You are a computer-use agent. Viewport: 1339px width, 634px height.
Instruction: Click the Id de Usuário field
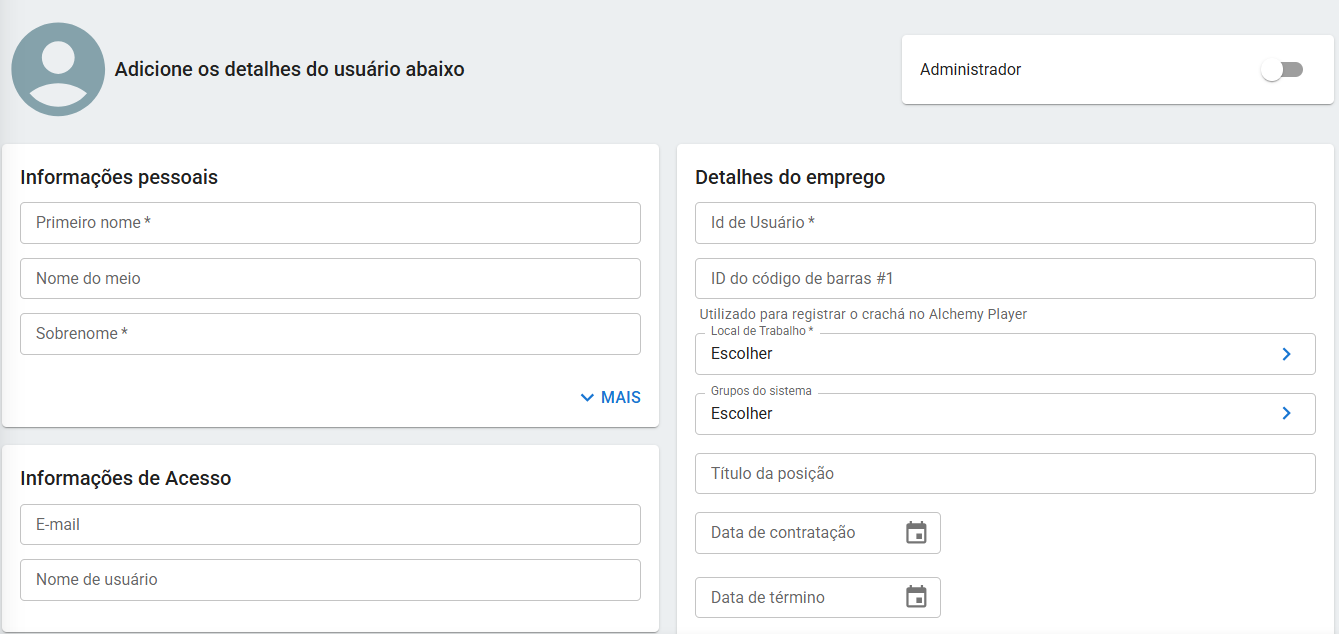tap(1005, 223)
